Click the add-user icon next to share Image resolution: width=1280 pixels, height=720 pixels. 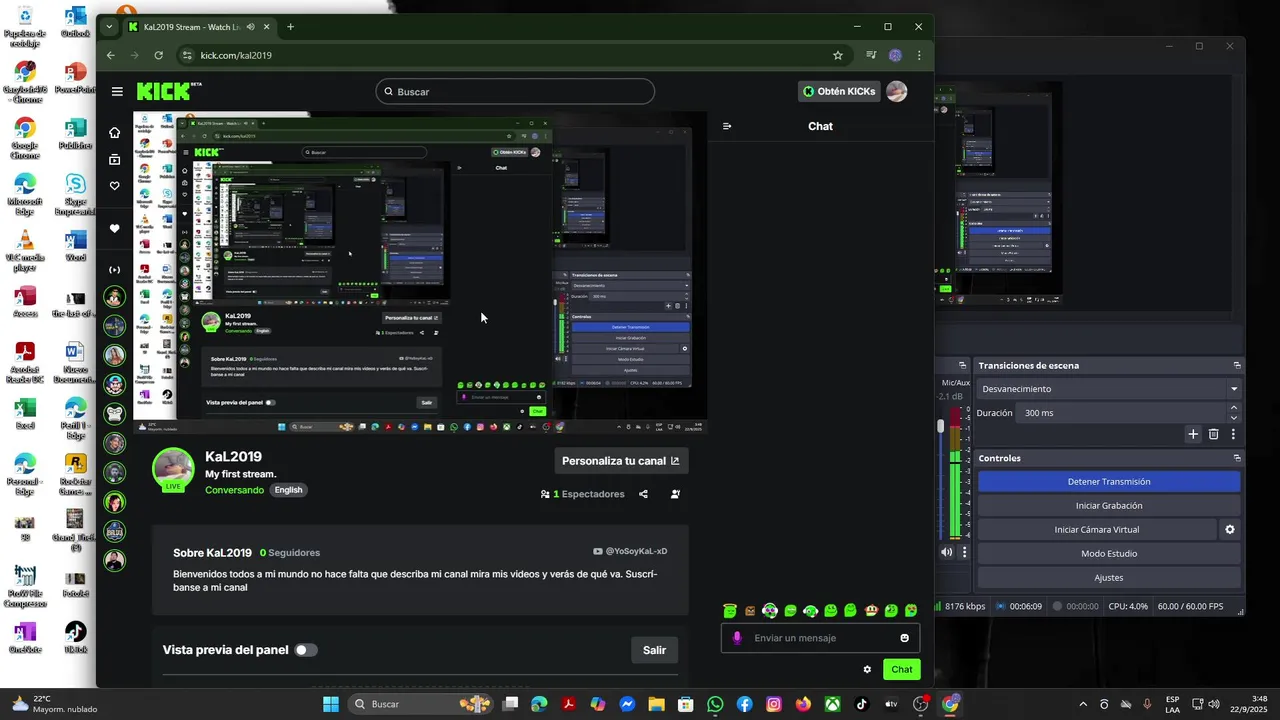(x=675, y=494)
